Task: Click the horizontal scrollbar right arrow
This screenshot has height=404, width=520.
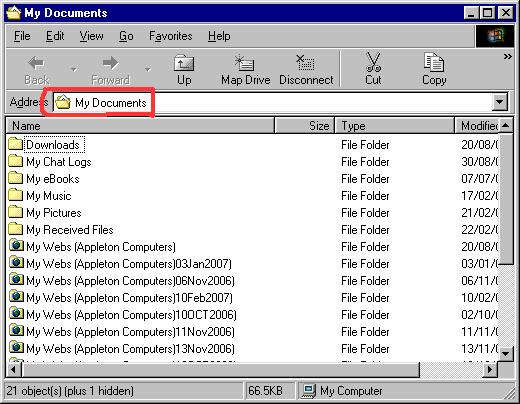Action: tap(490, 369)
